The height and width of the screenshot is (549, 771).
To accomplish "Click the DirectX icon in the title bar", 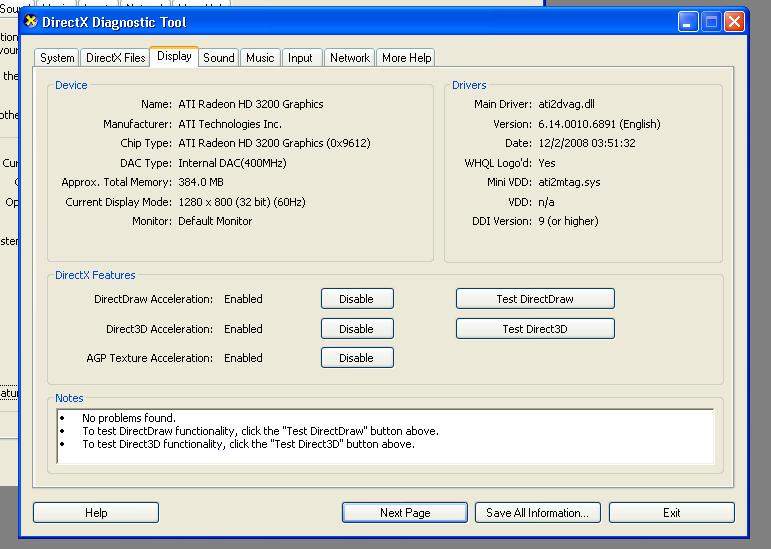I will click(x=31, y=22).
